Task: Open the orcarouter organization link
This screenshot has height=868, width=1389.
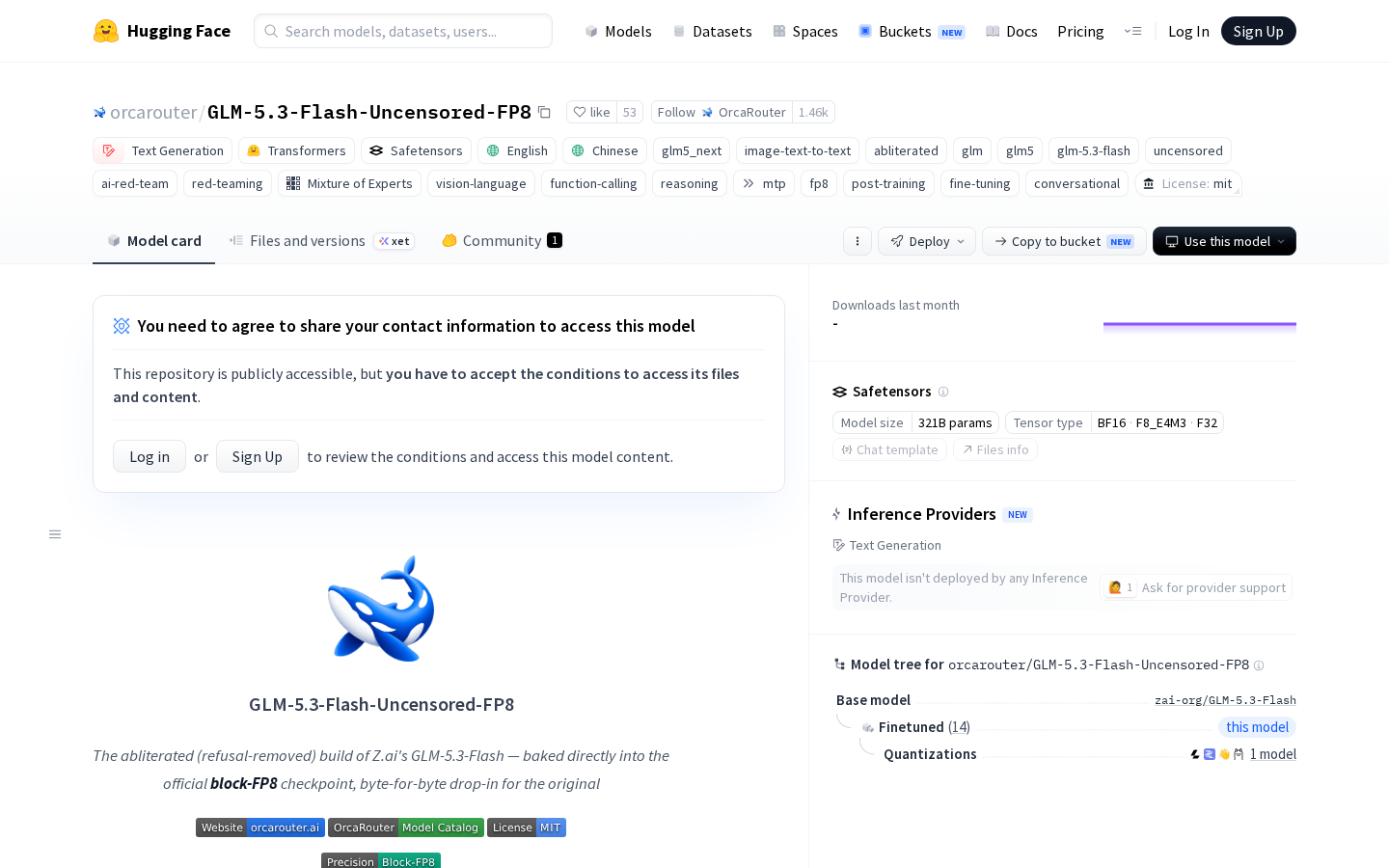Action: (153, 112)
